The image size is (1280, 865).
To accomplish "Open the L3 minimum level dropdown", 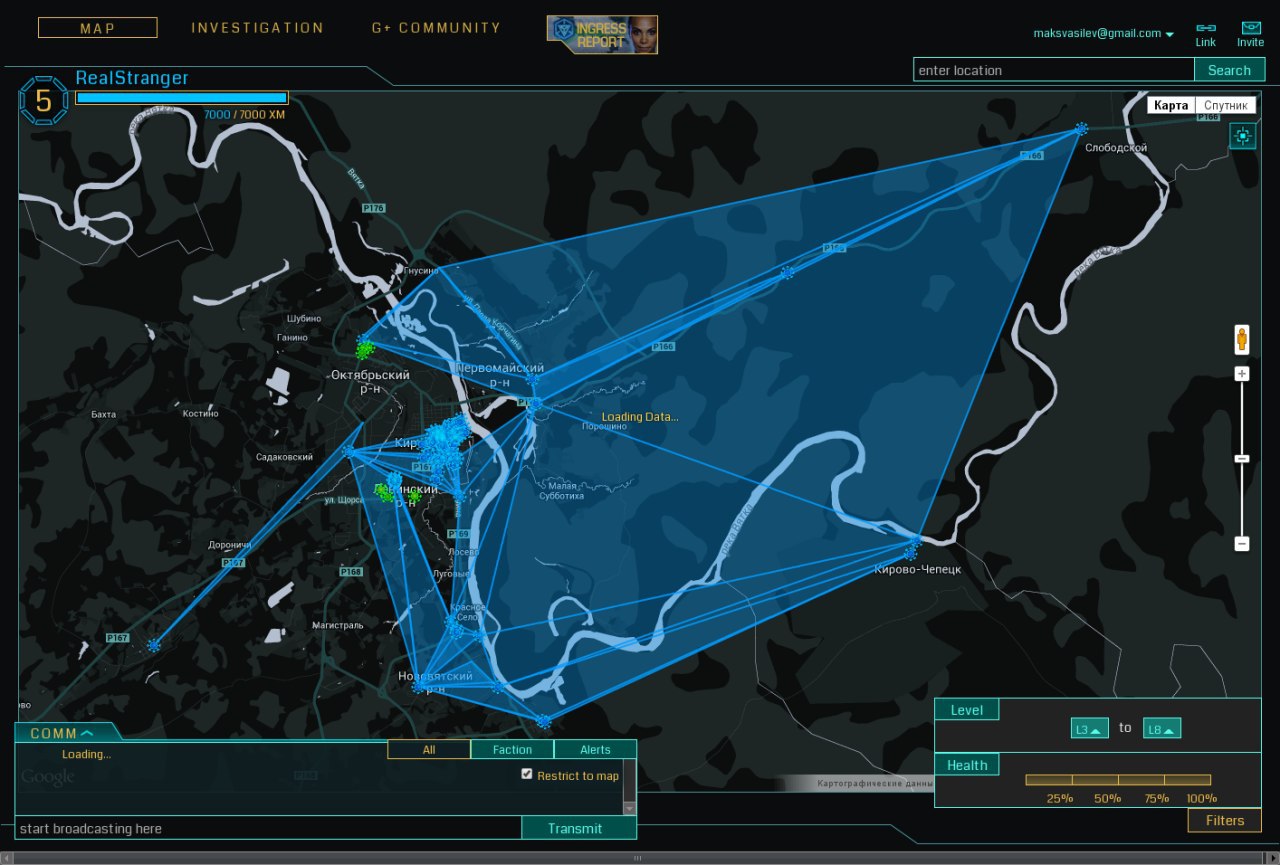I will coord(1090,729).
